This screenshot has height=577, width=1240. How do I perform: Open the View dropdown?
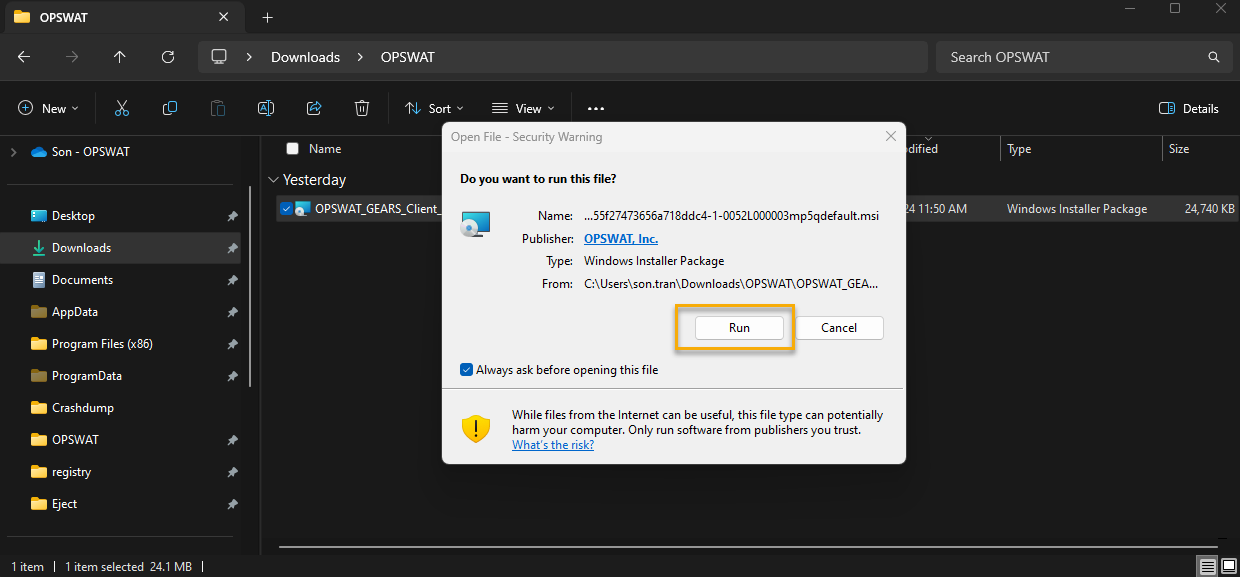tap(523, 108)
